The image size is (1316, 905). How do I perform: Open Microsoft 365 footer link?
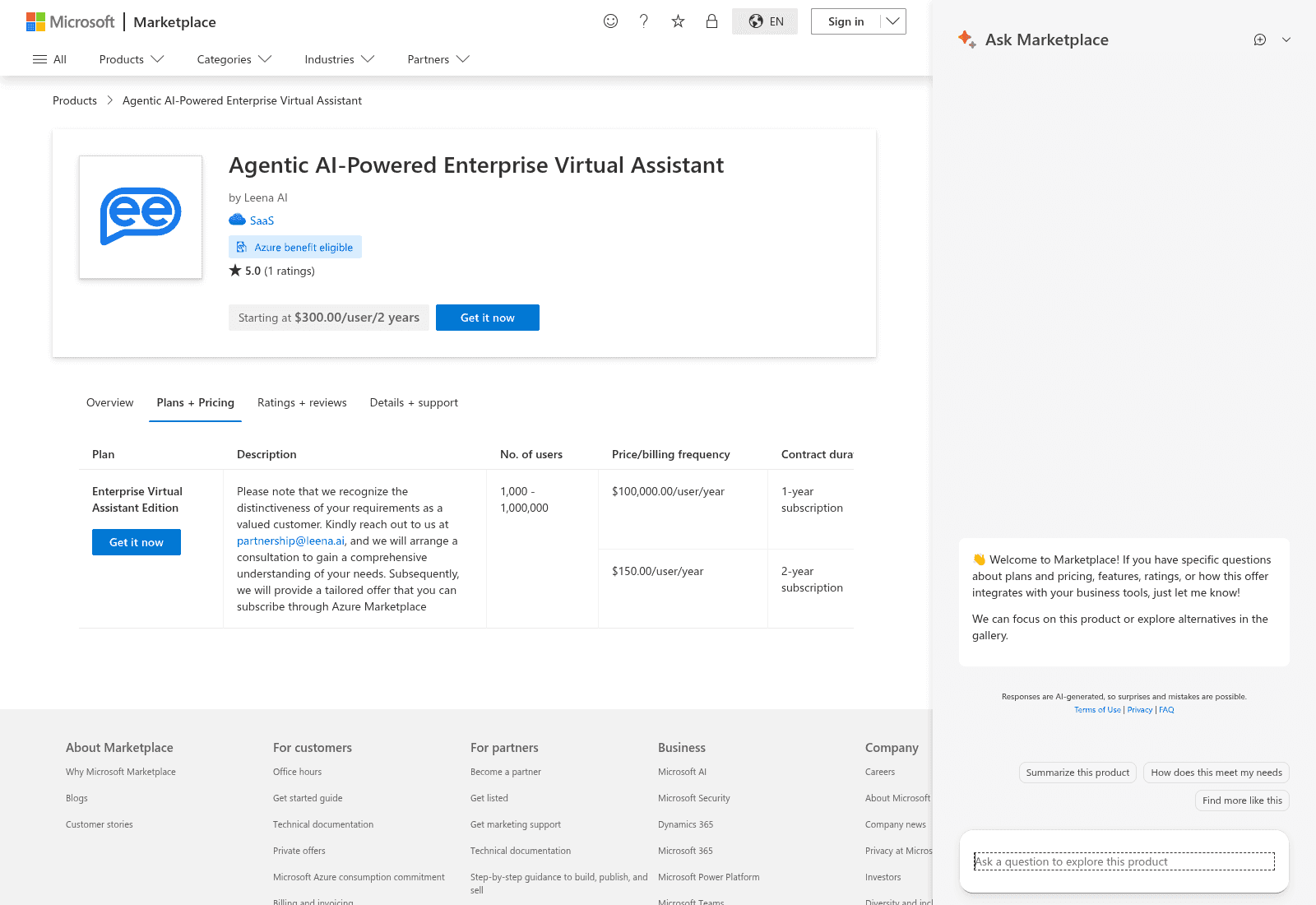[685, 851]
